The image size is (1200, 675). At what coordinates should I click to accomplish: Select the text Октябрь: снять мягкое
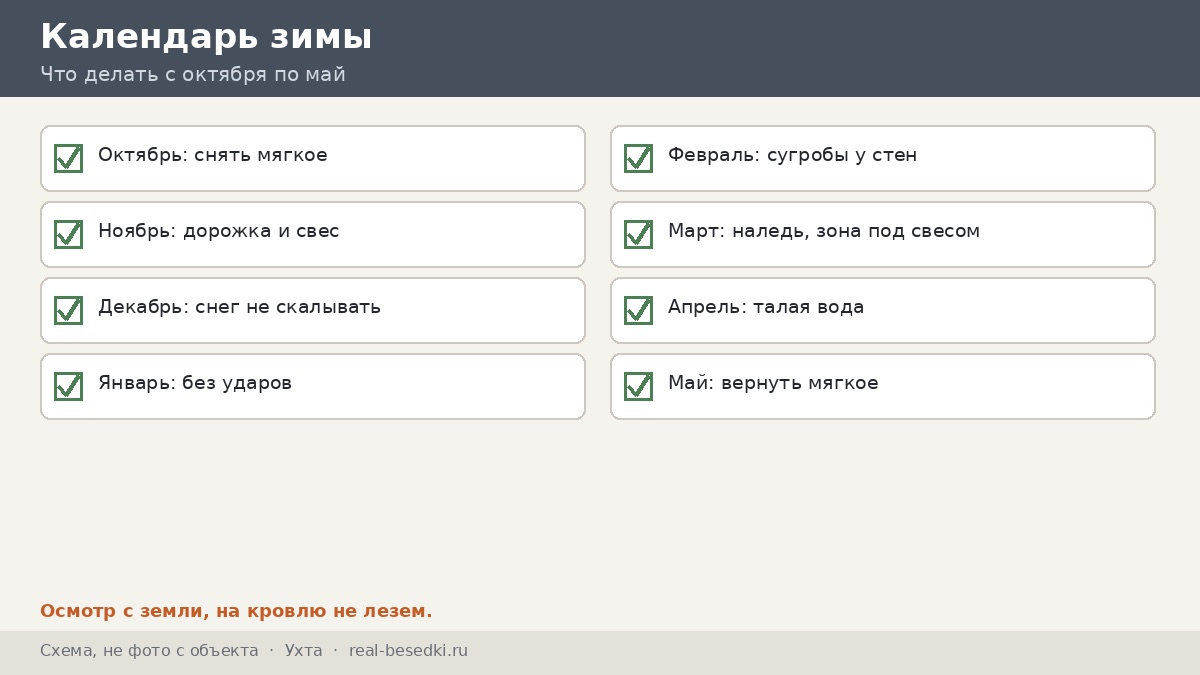pos(213,155)
